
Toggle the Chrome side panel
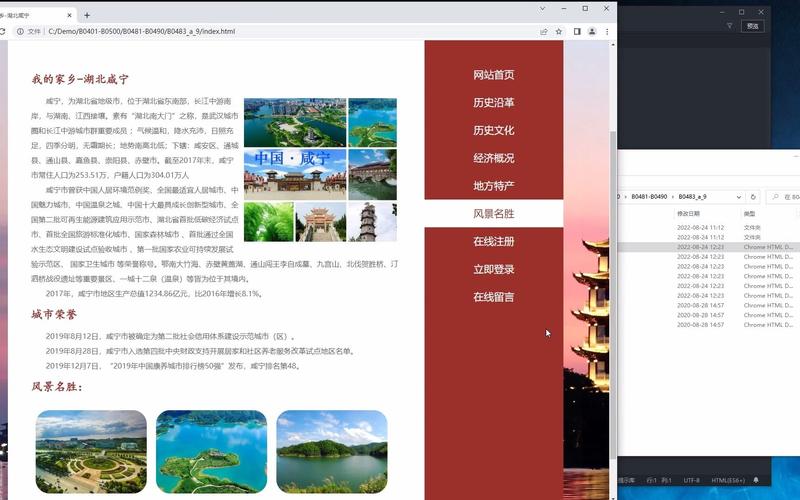577,32
